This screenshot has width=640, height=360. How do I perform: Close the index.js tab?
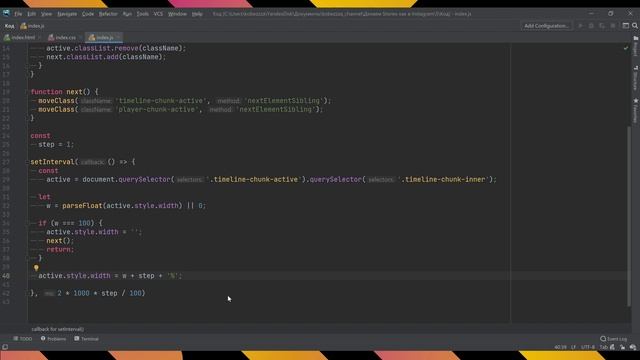coord(118,38)
